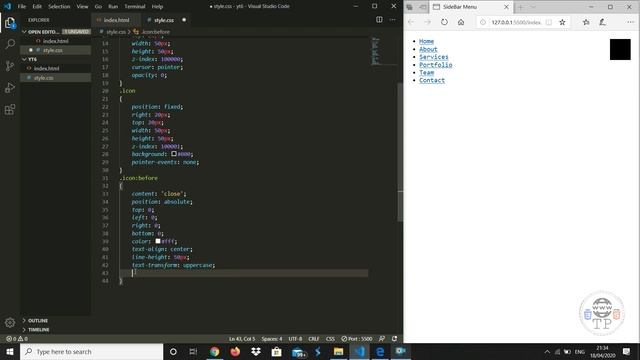Click the white color swatch on line 39
This screenshot has width=640, height=360.
[158, 241]
